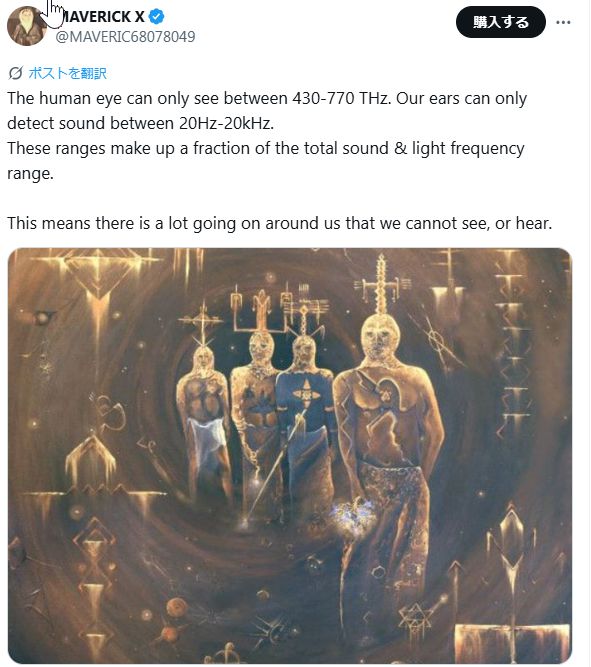Open MAVERICK X's profile avatar picture

[x=26, y=26]
